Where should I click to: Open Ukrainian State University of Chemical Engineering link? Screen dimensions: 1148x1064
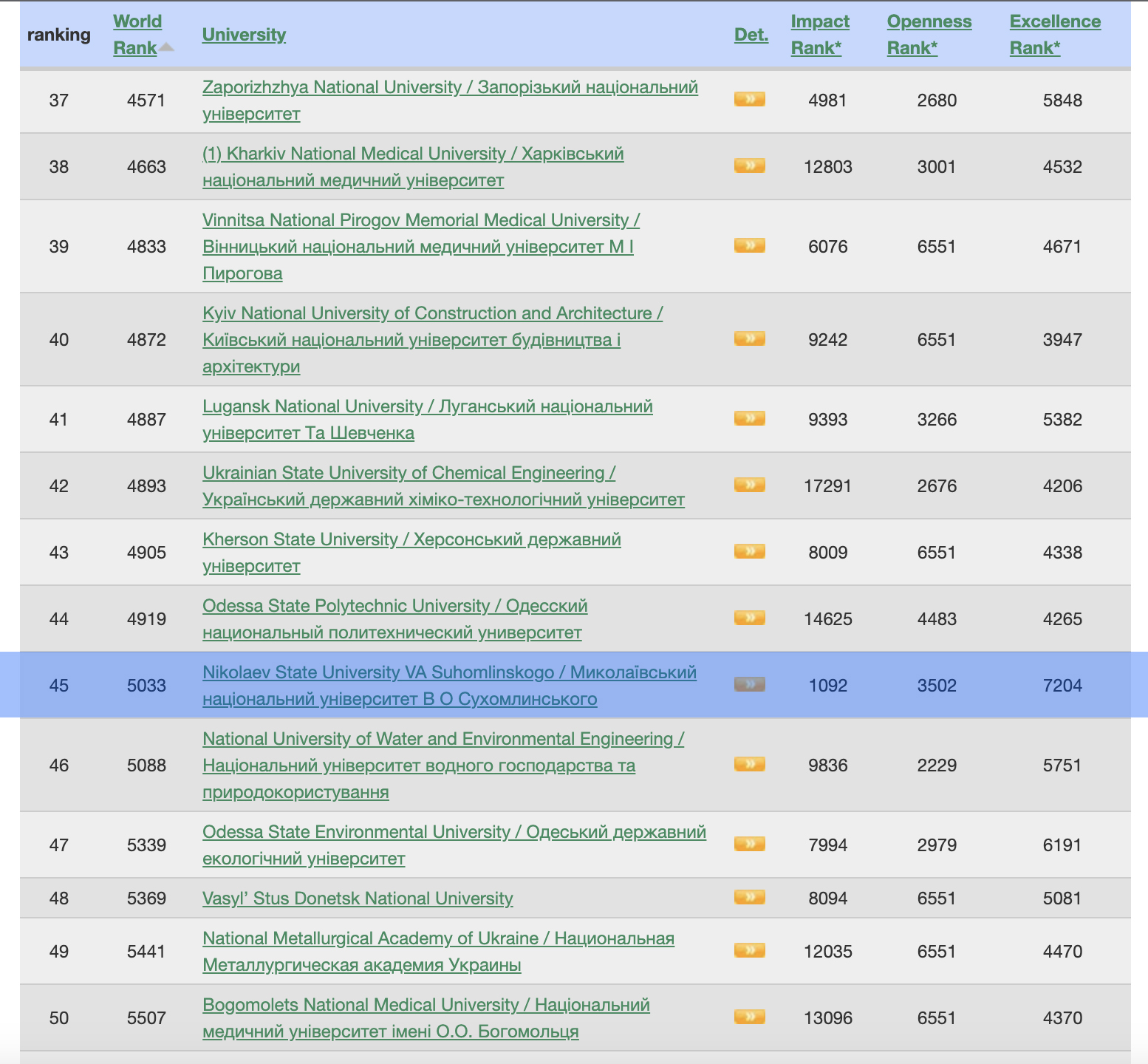pos(409,473)
